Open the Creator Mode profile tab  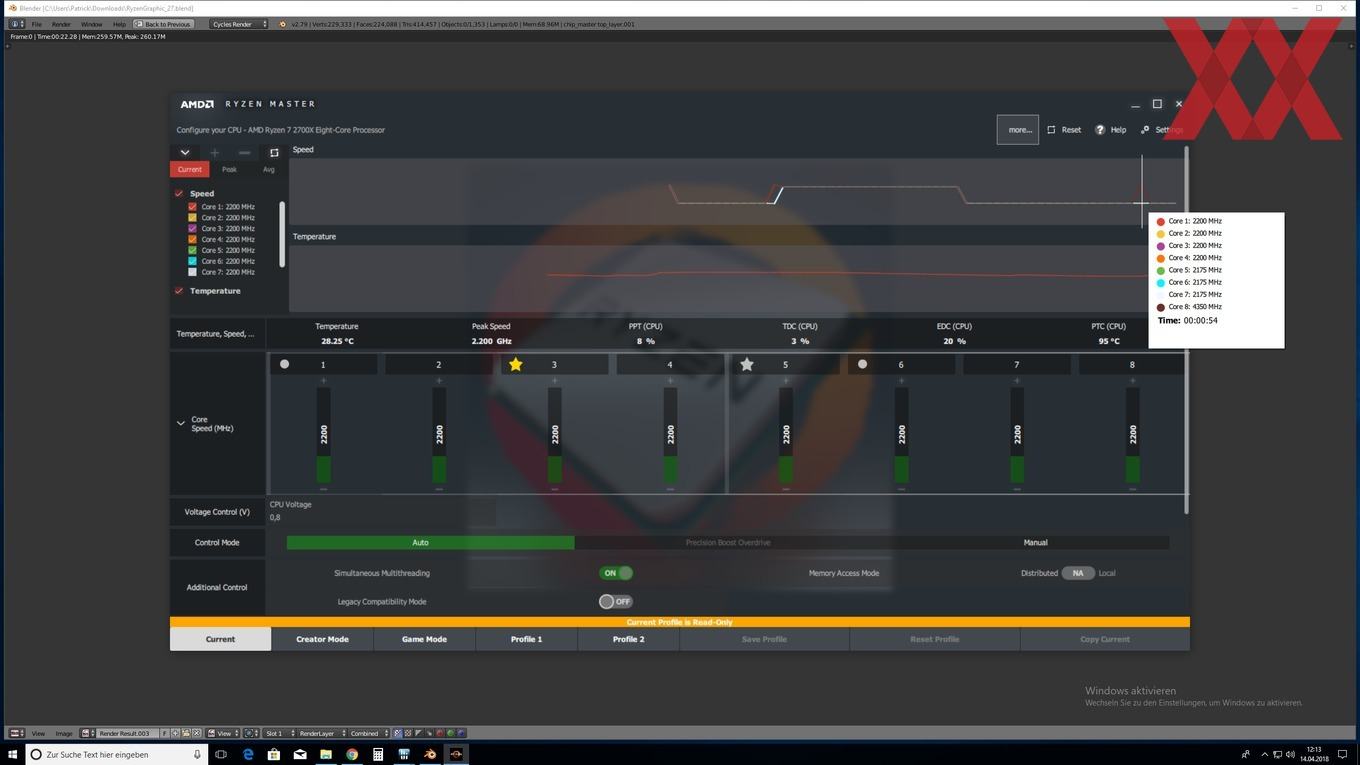pyautogui.click(x=322, y=639)
